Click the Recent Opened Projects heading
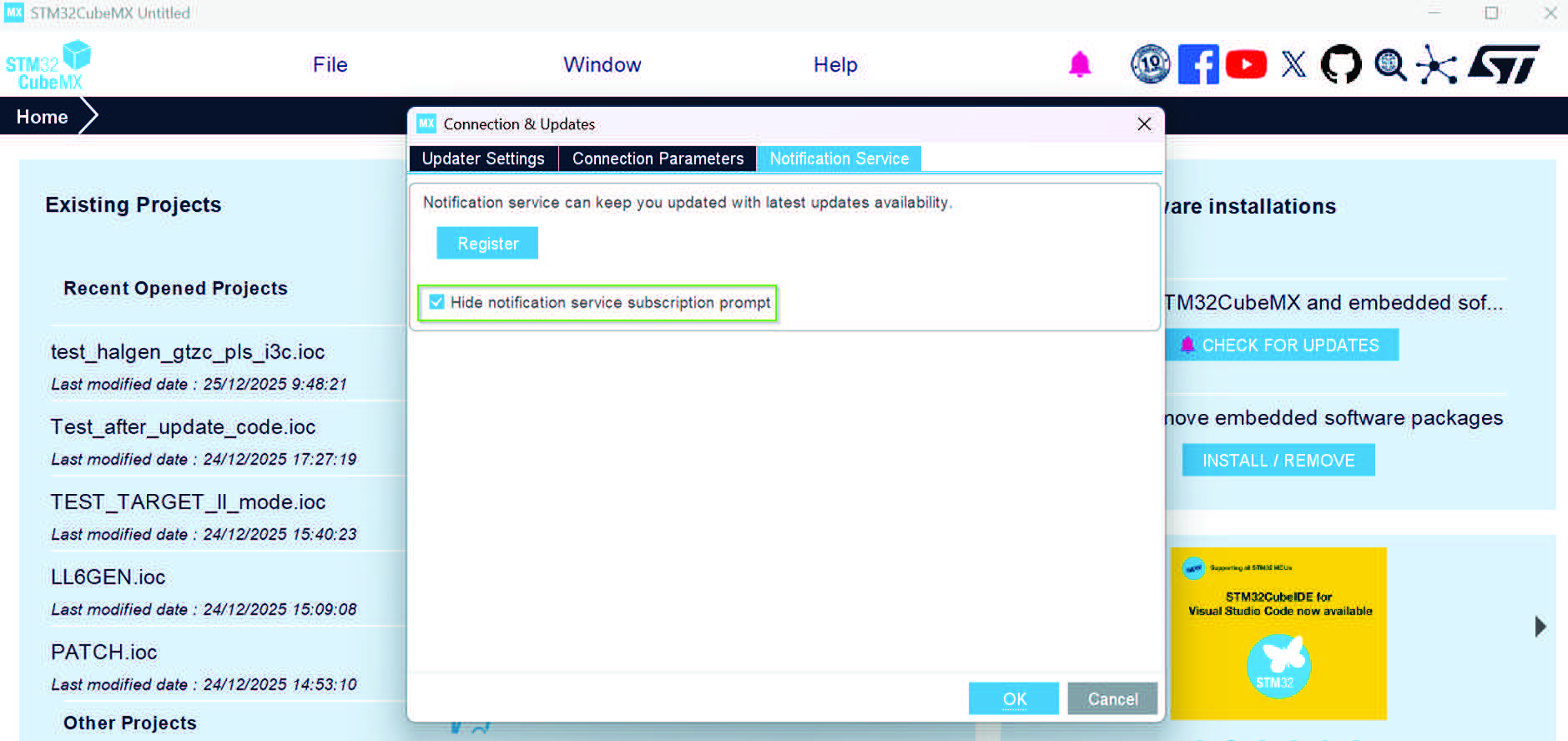Image resolution: width=1568 pixels, height=741 pixels. tap(175, 288)
